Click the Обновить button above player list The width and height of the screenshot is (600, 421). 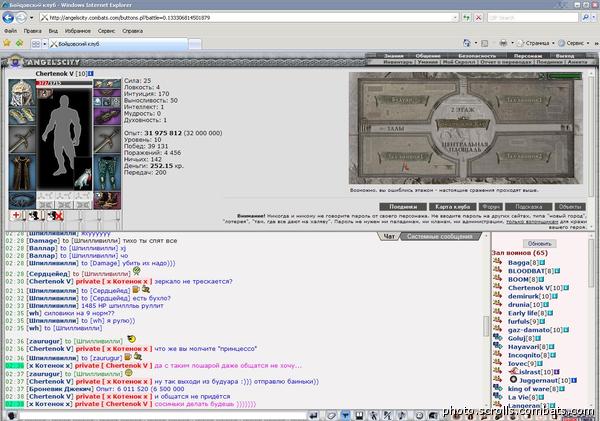click(540, 244)
